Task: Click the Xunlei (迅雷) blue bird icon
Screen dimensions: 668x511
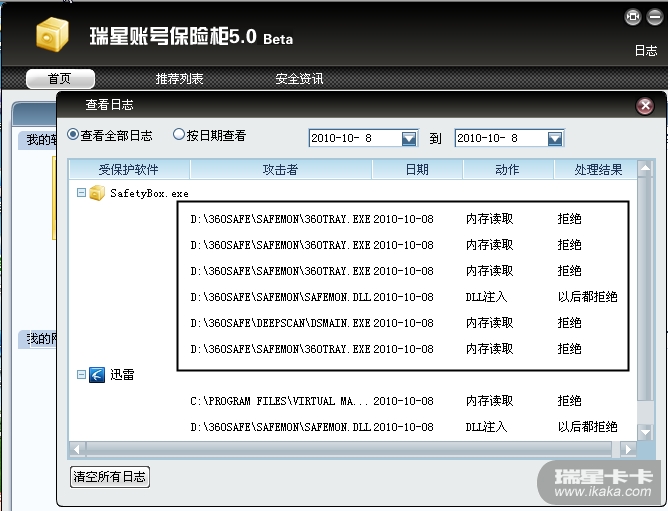Action: click(97, 375)
